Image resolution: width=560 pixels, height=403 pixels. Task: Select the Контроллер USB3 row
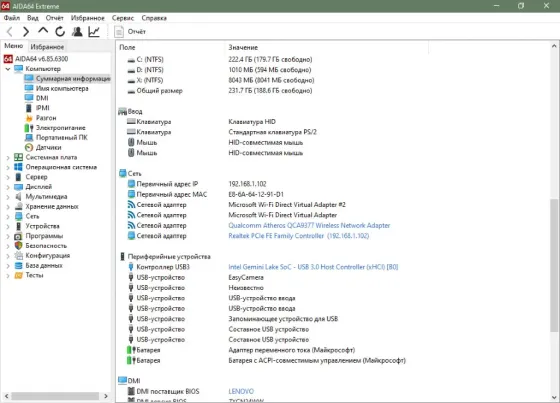coord(262,267)
